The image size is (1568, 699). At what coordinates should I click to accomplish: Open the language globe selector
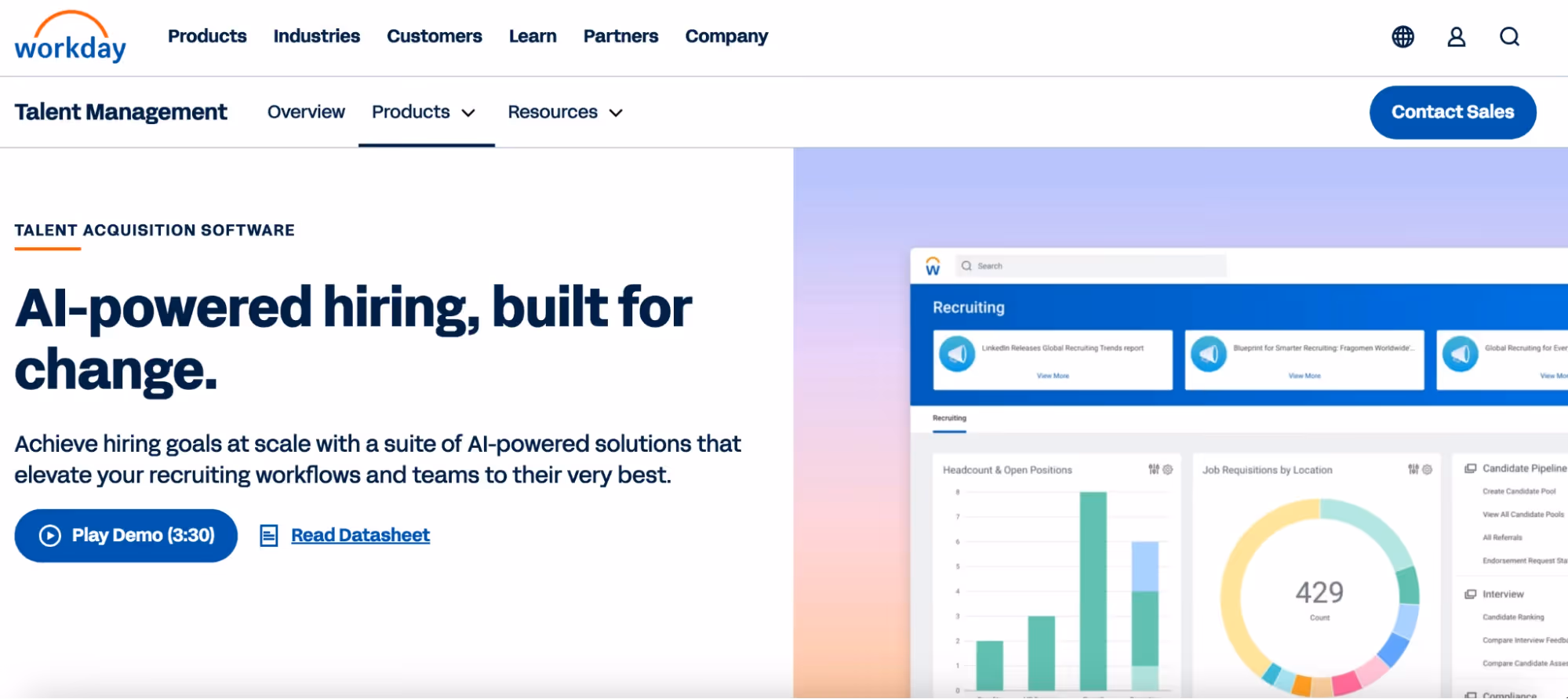1402,37
